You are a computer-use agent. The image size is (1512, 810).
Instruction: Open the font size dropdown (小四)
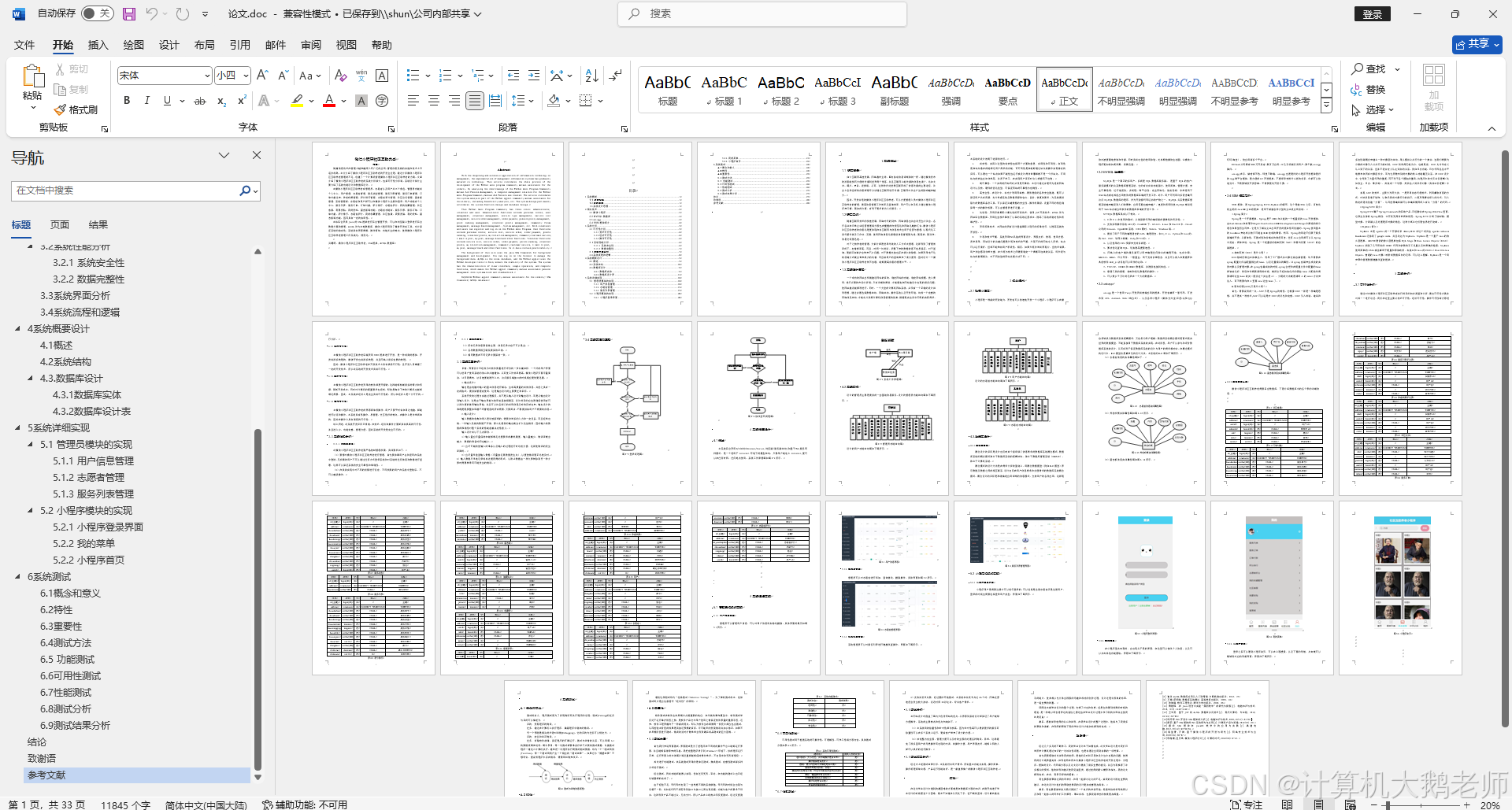[246, 76]
